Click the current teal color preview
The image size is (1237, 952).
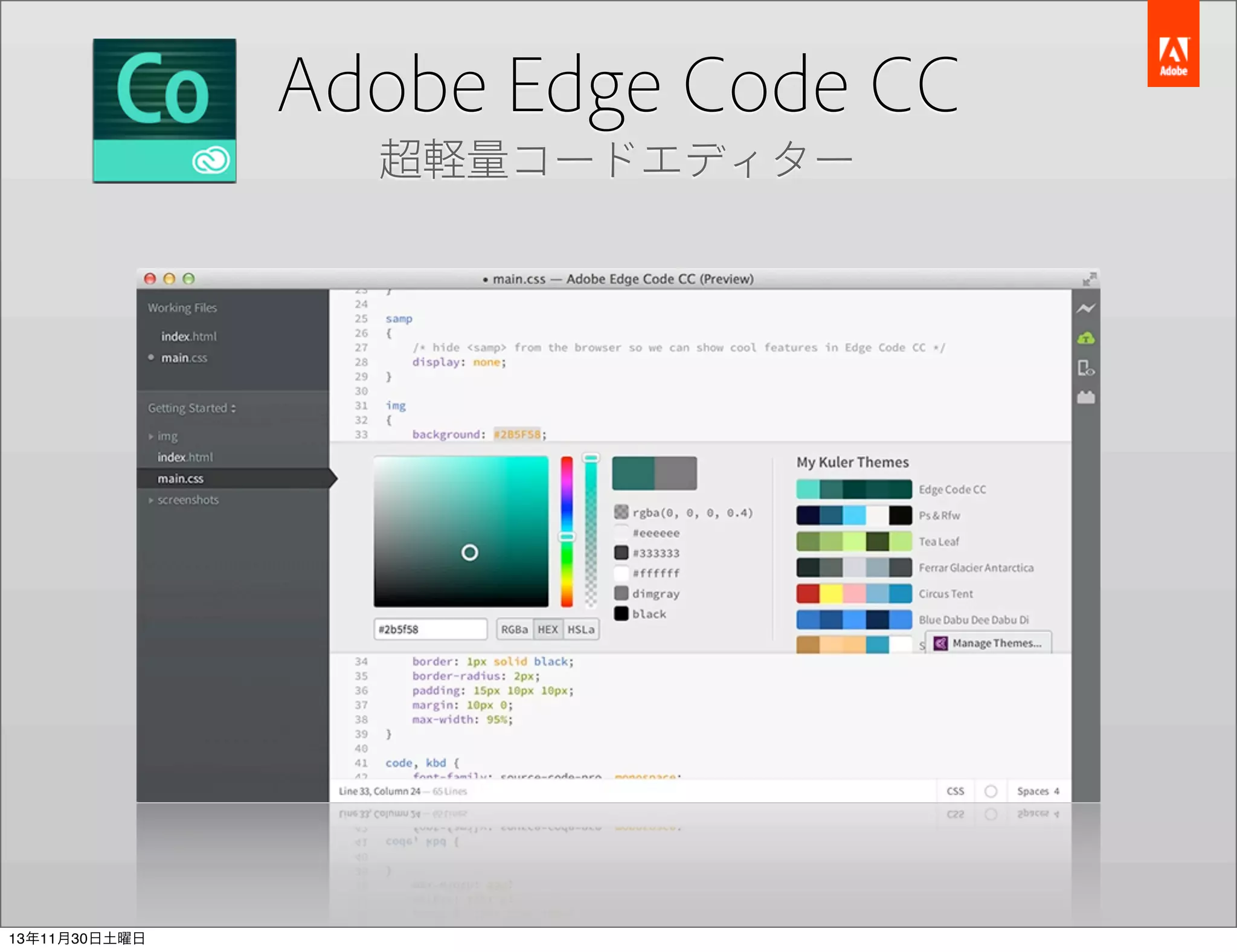[633, 473]
